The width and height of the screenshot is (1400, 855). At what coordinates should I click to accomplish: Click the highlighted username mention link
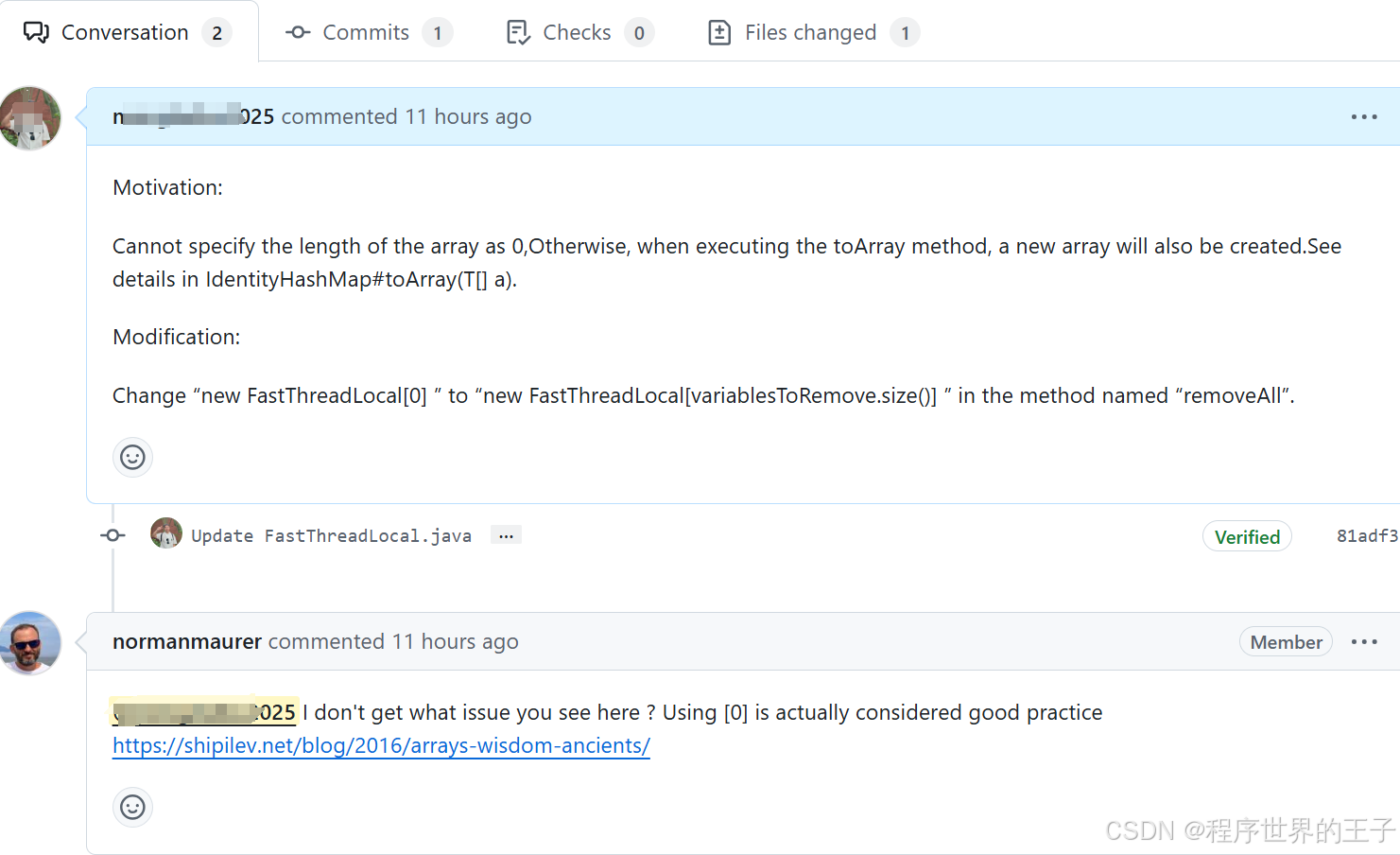[x=203, y=712]
